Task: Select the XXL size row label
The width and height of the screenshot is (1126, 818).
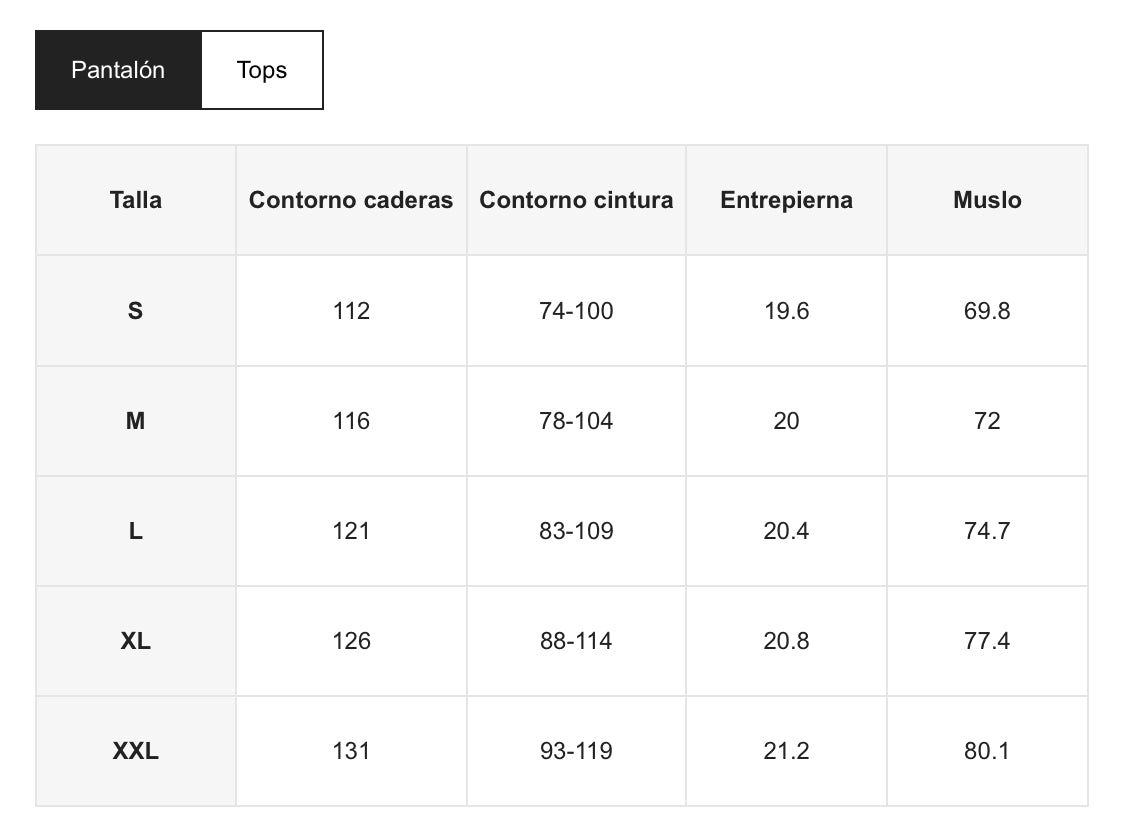Action: tap(136, 751)
